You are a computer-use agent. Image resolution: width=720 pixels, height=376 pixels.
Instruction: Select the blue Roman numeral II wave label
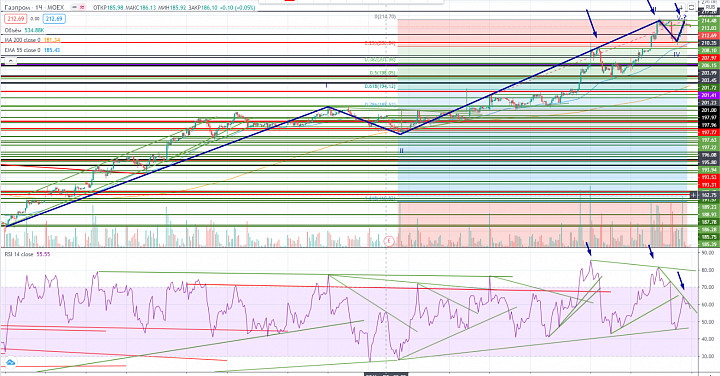[401, 151]
